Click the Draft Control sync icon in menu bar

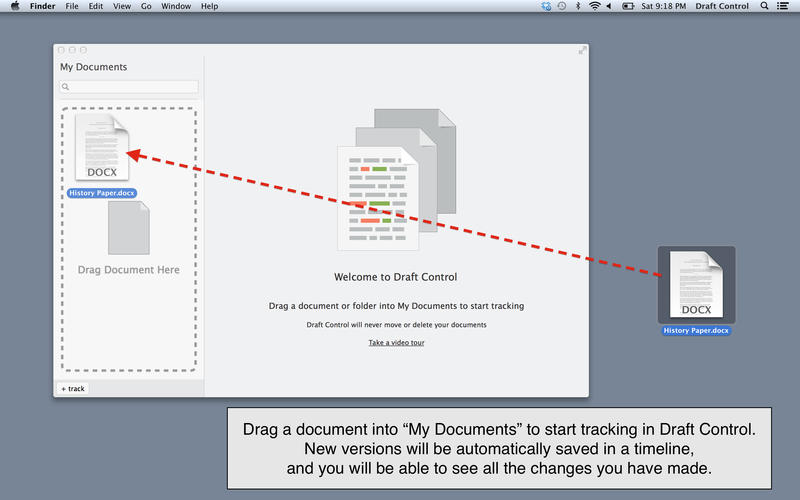click(x=545, y=6)
